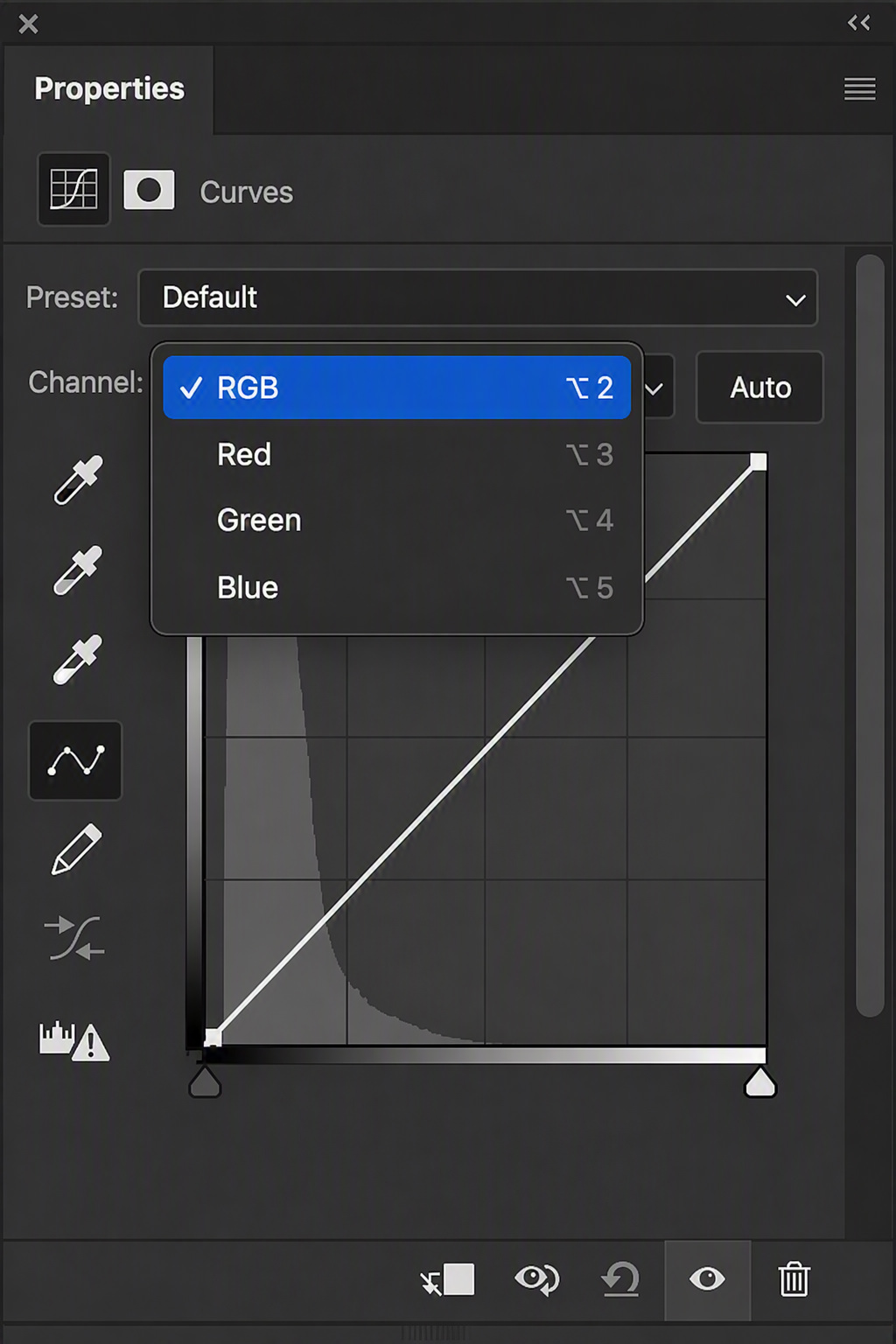This screenshot has height=1344, width=896.
Task: Activate the edit points curve tool
Action: pyautogui.click(x=75, y=760)
